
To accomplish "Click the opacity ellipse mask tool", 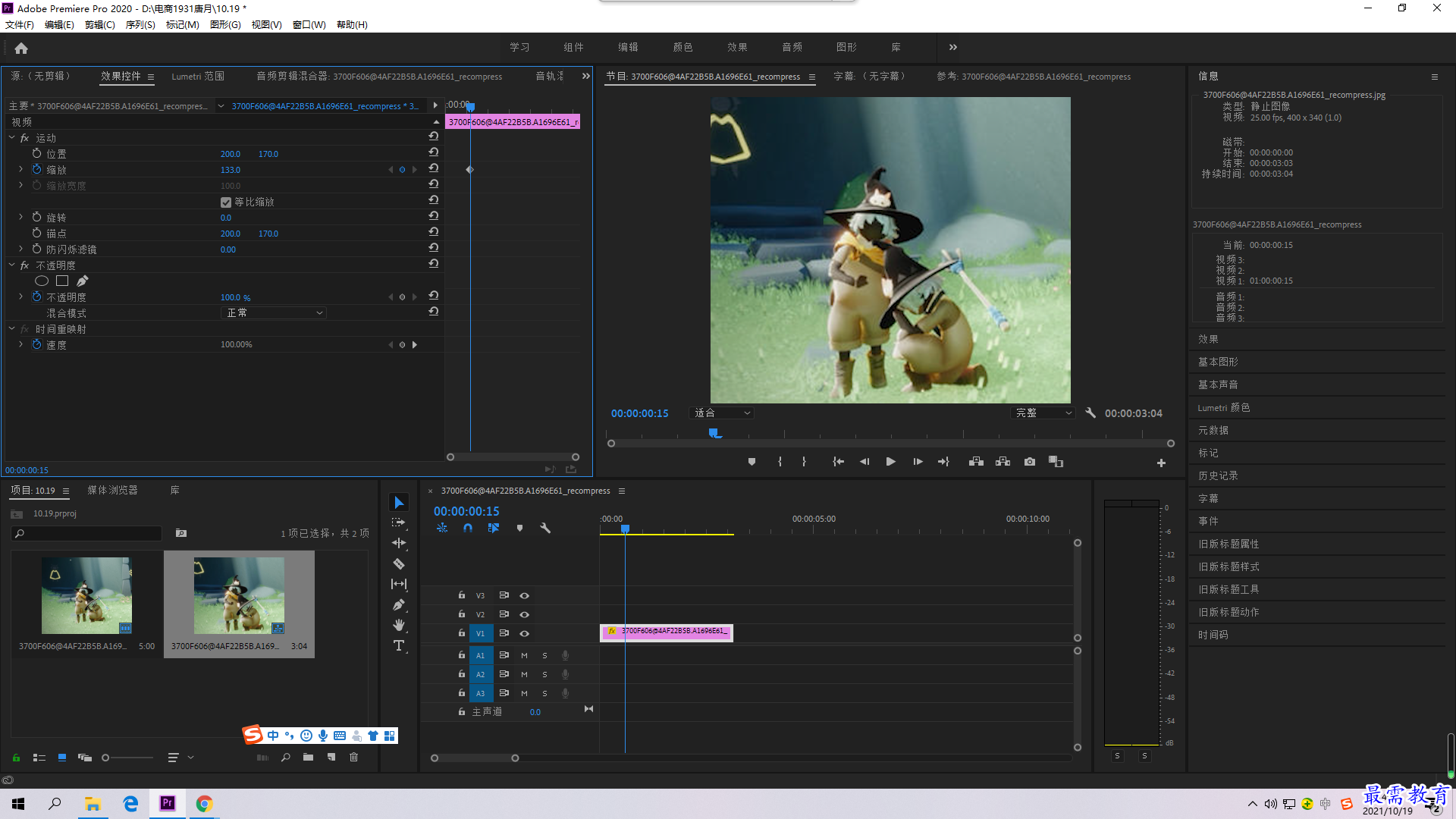I will click(42, 281).
